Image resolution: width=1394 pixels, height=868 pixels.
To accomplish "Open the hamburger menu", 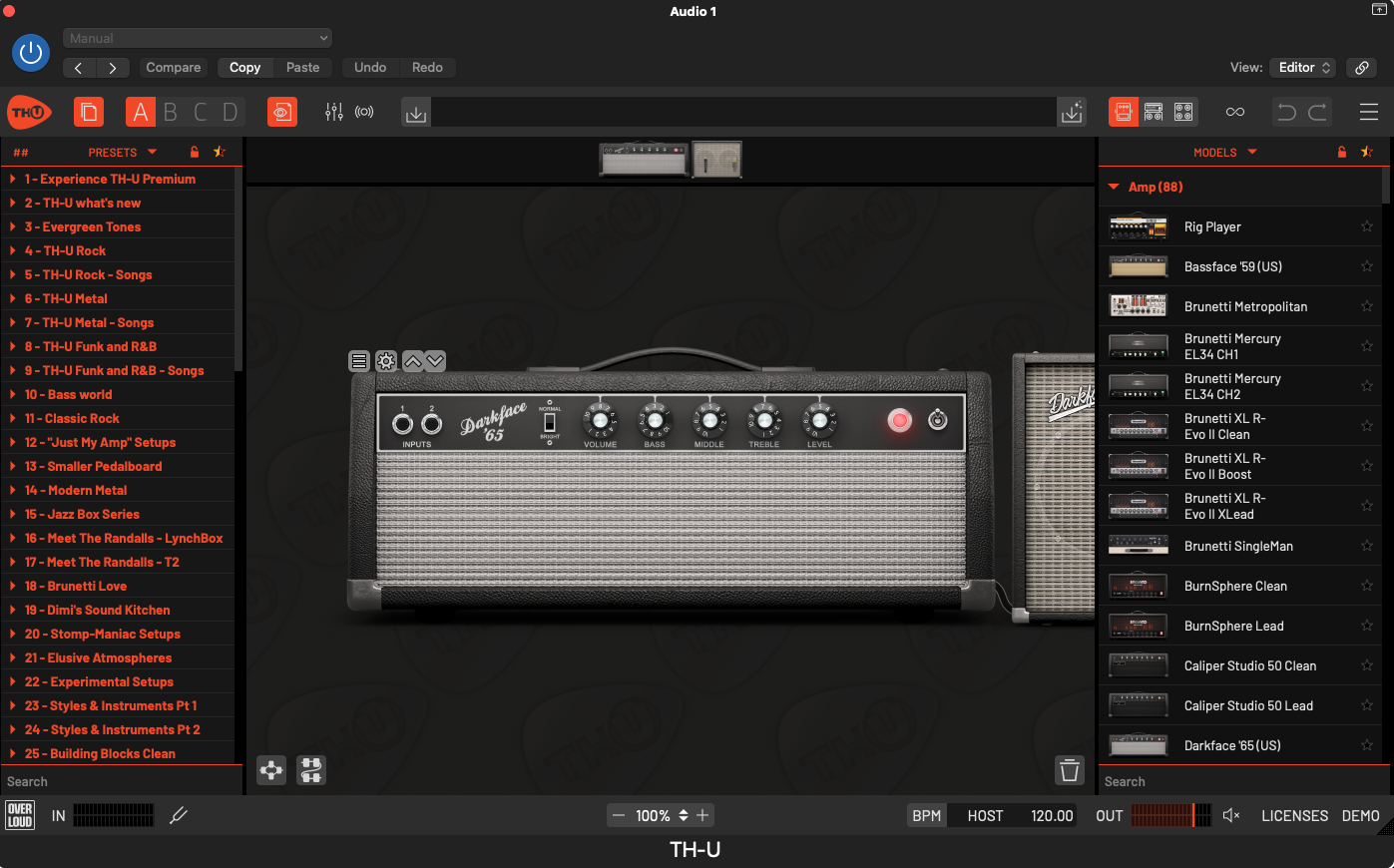I will click(1369, 112).
